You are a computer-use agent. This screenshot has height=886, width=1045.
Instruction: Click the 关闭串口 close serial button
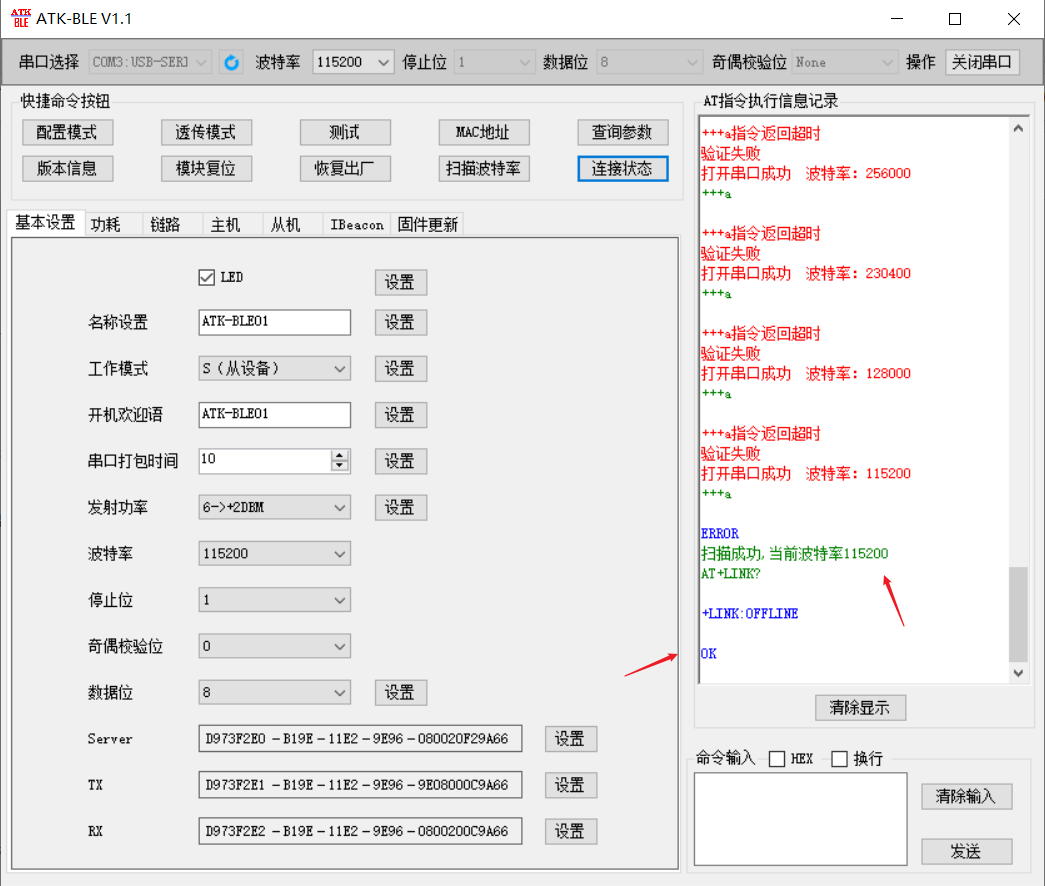982,61
